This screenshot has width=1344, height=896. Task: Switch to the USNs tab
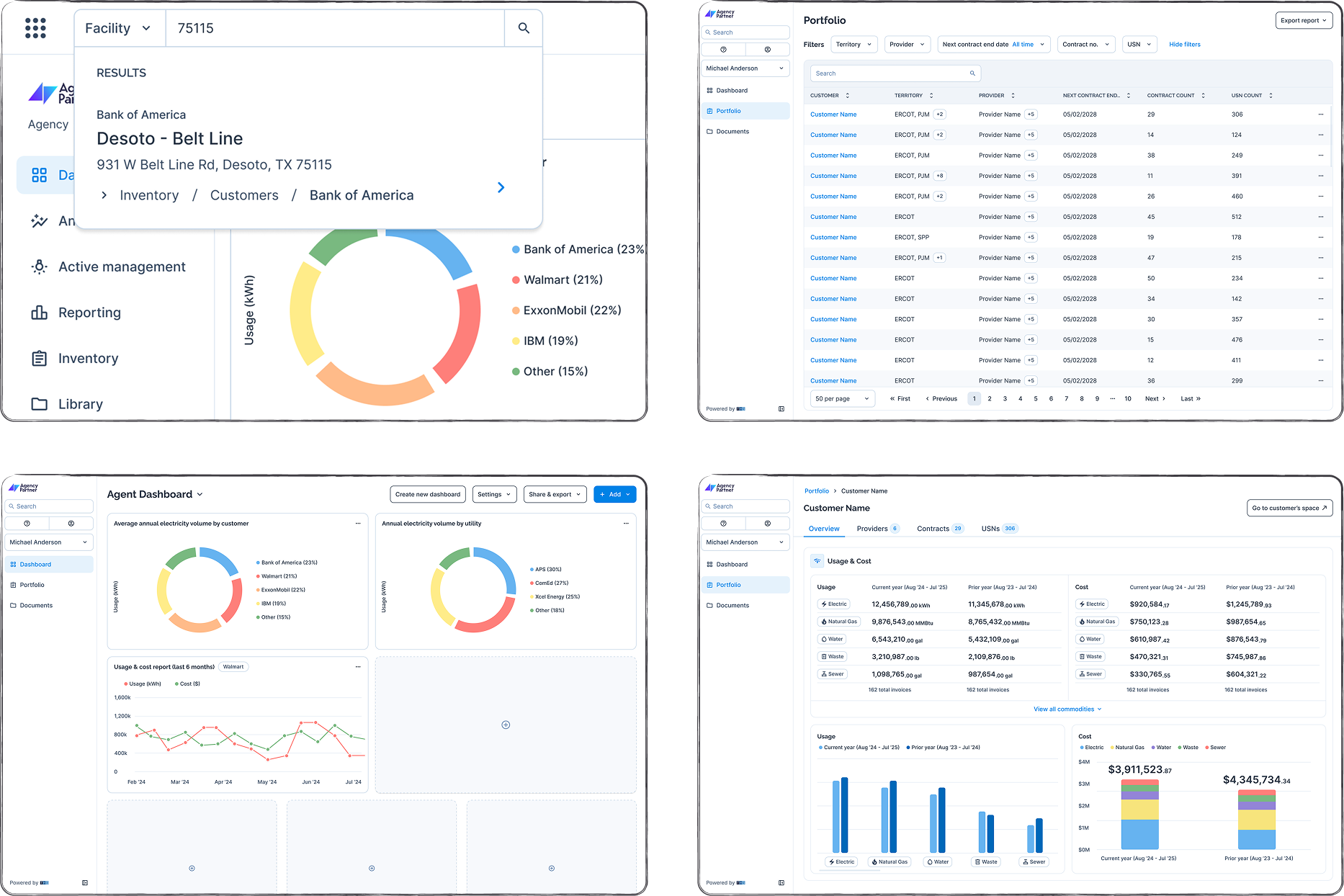999,529
